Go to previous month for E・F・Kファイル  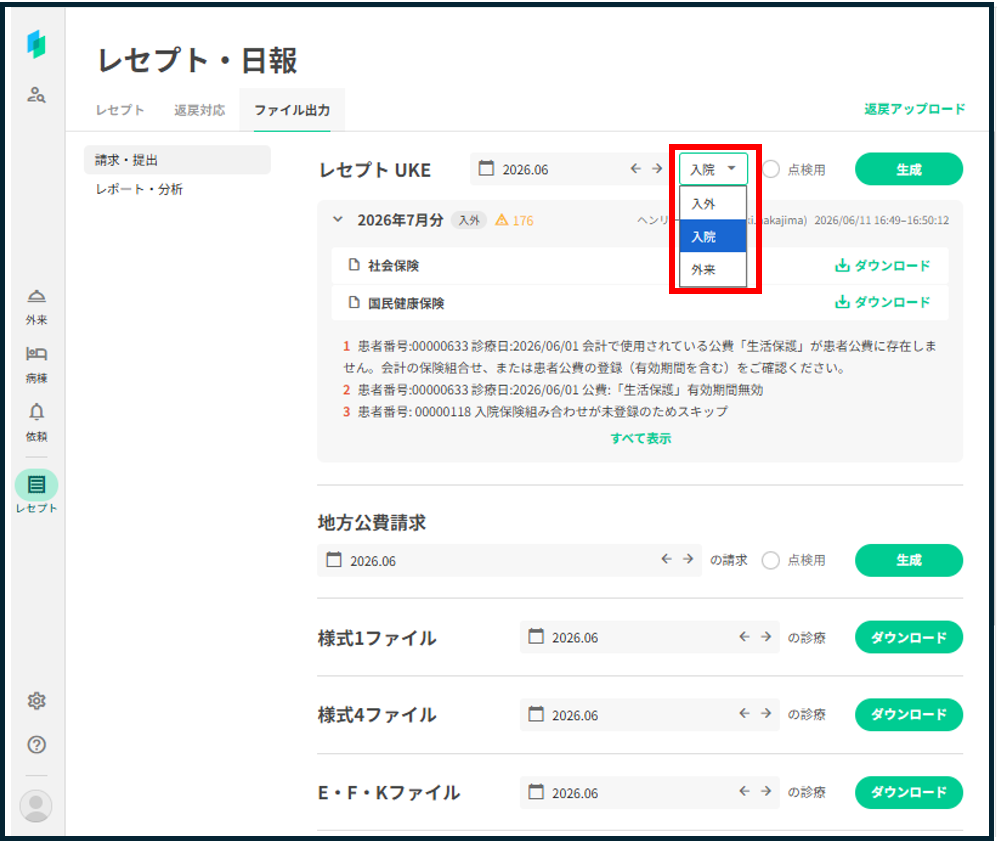[x=744, y=791]
